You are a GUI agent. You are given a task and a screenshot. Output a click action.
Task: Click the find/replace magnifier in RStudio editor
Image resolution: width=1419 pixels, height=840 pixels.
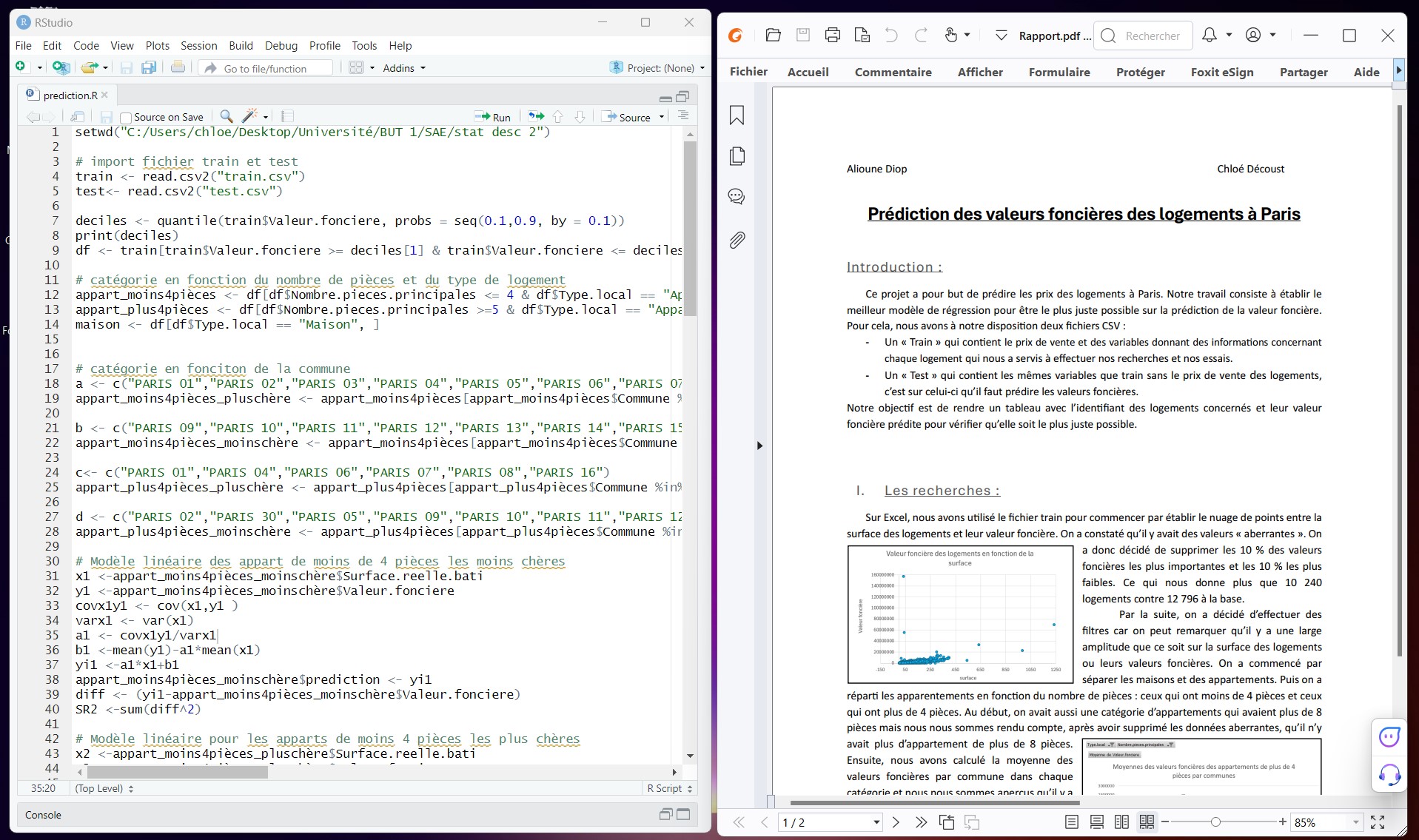click(226, 116)
